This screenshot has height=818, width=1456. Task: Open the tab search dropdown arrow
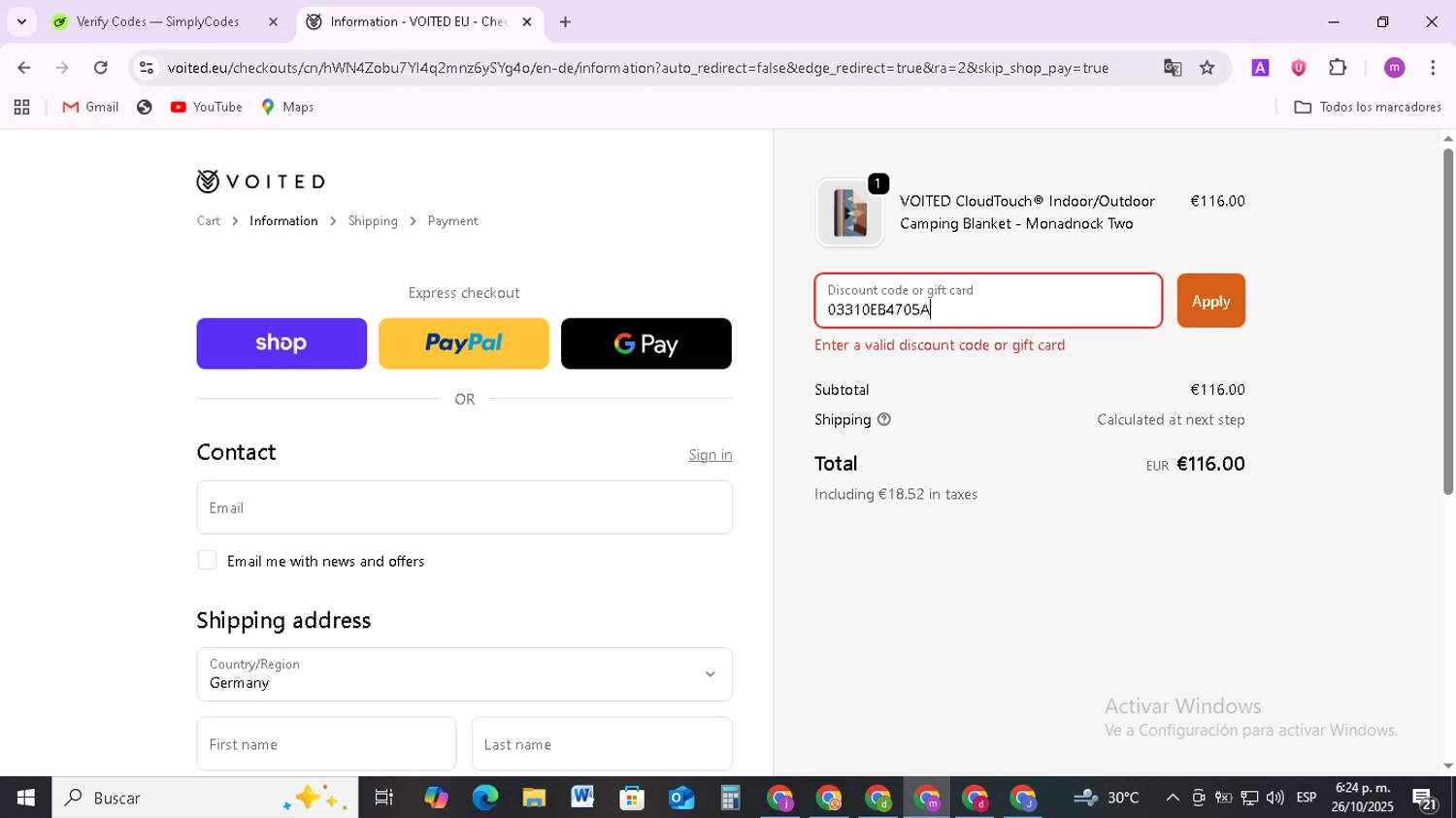coord(21,21)
